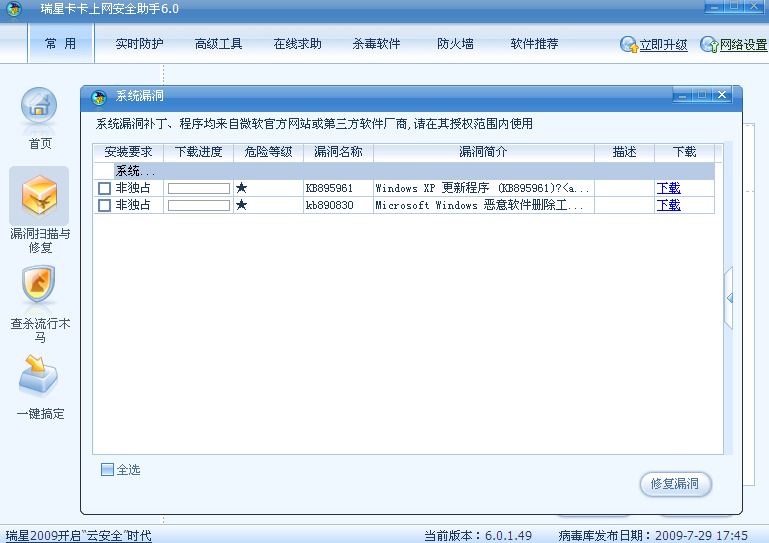769x543 pixels.
Task: Sort by the 下载进度 column header
Action: 199,153
